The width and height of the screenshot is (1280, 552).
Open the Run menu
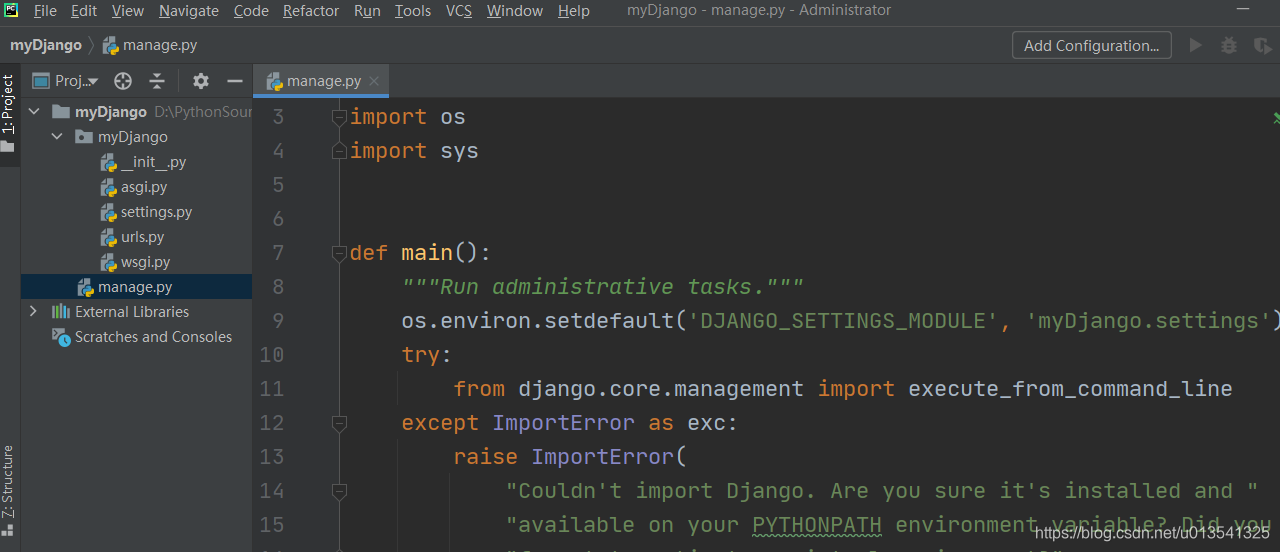click(x=367, y=11)
